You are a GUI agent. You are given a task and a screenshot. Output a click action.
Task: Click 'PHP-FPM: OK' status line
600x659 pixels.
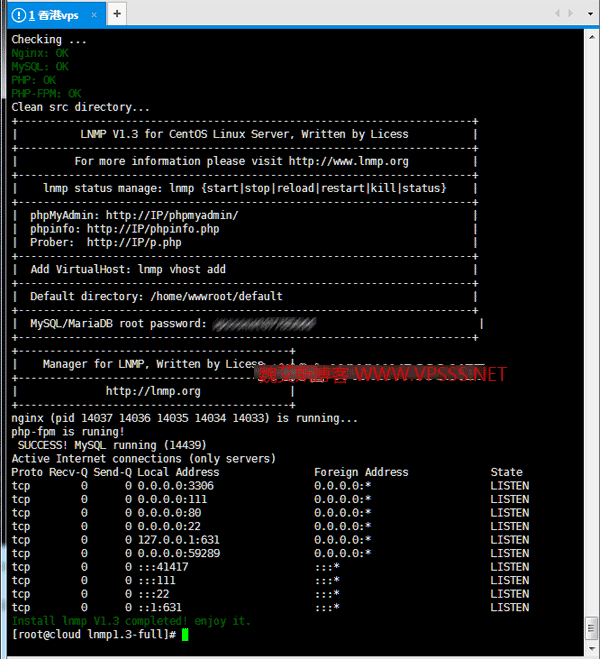(x=46, y=94)
